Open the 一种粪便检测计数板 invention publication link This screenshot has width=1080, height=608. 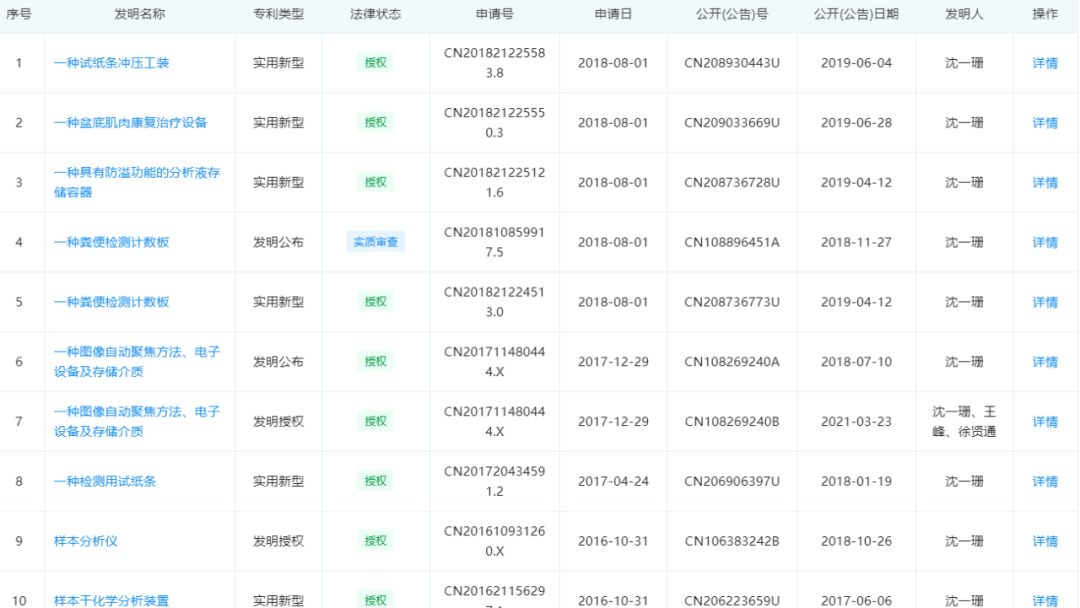111,242
